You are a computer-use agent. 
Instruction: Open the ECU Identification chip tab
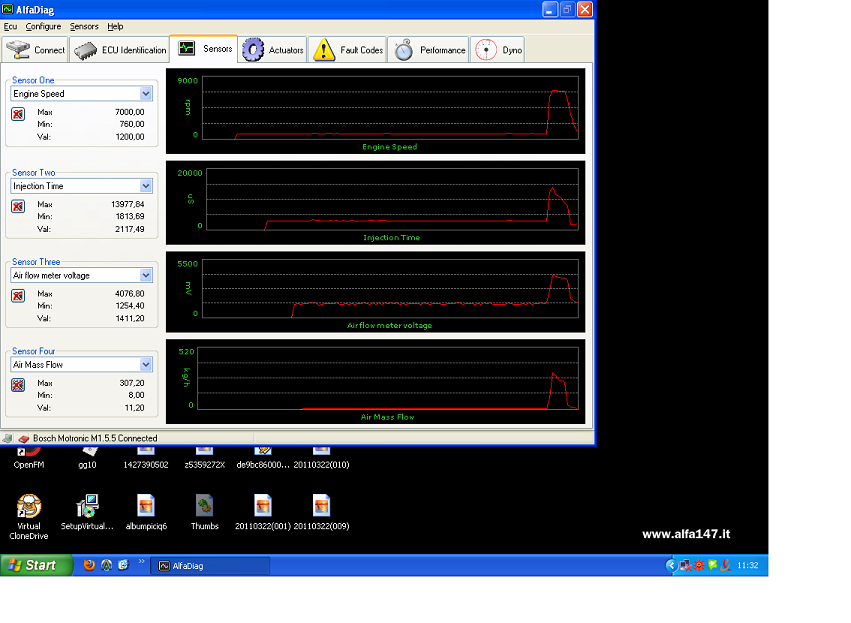coord(120,50)
